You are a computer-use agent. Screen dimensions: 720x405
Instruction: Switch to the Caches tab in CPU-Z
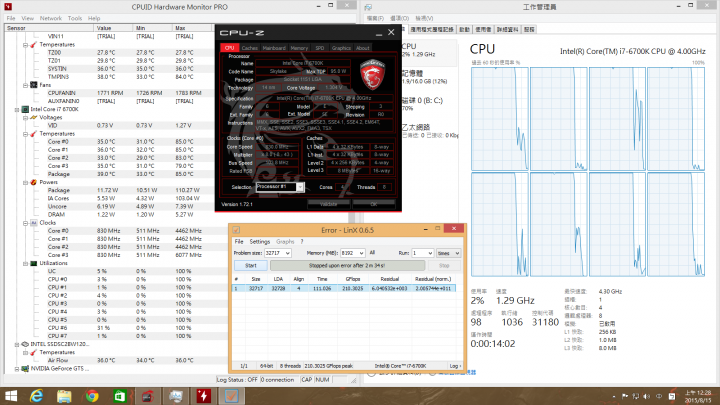pos(249,48)
